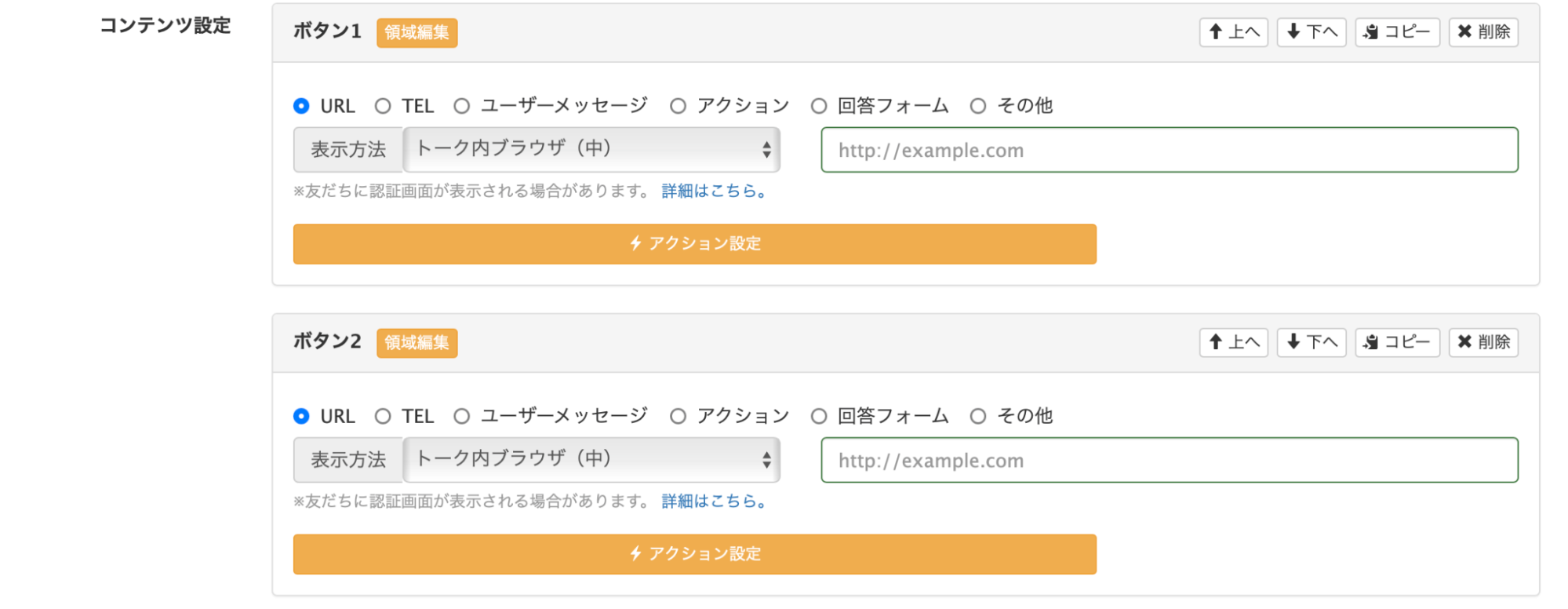Screen dimensions: 1568x609
Task: Click the lightning icon on ボタン1 アクション設定
Action: (x=635, y=244)
